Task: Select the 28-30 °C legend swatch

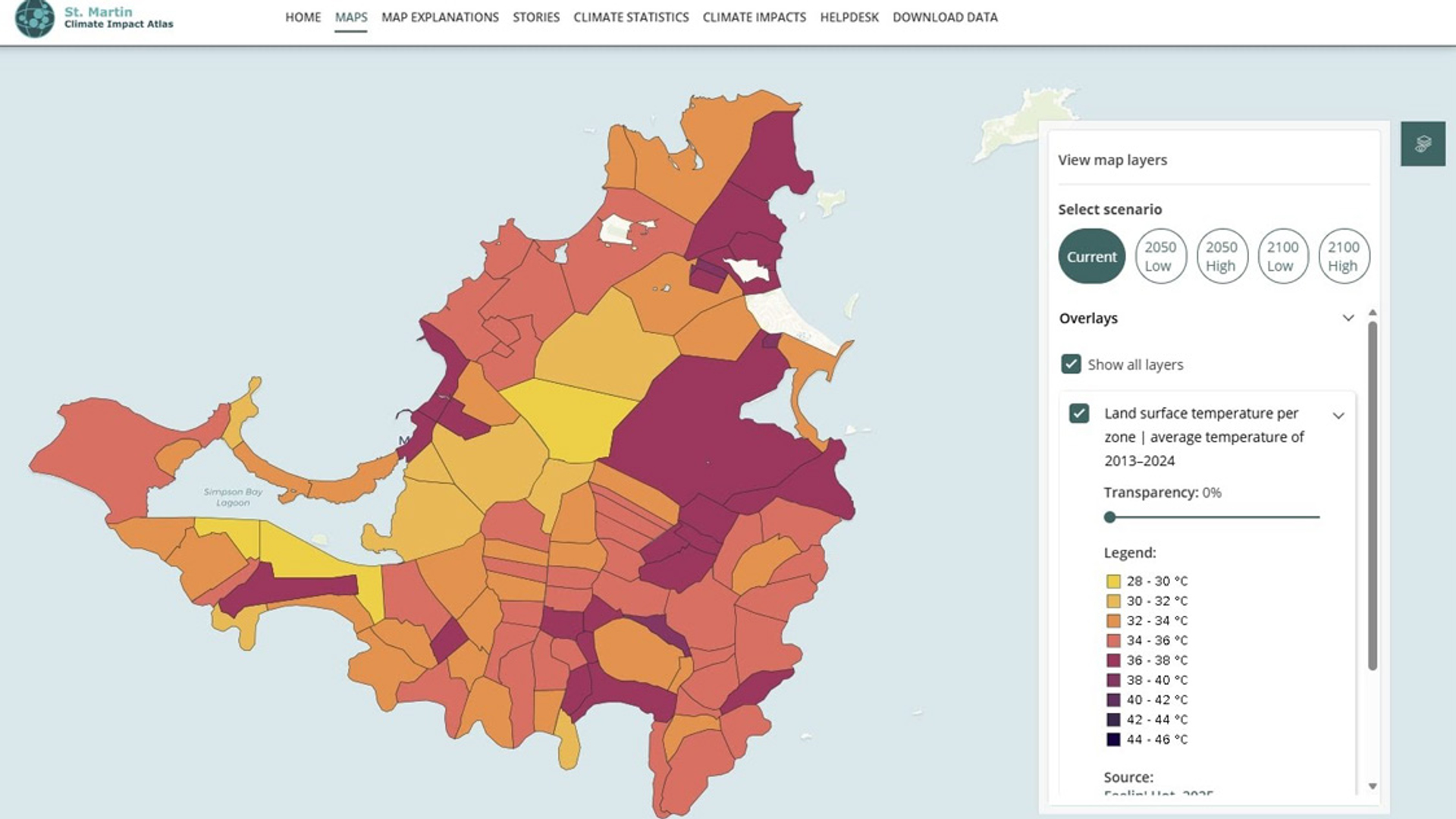Action: click(x=1112, y=580)
